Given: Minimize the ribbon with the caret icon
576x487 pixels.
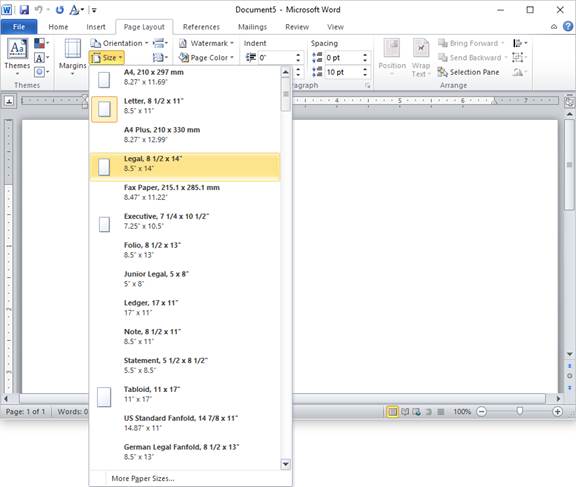Looking at the screenshot, I should click(554, 27).
